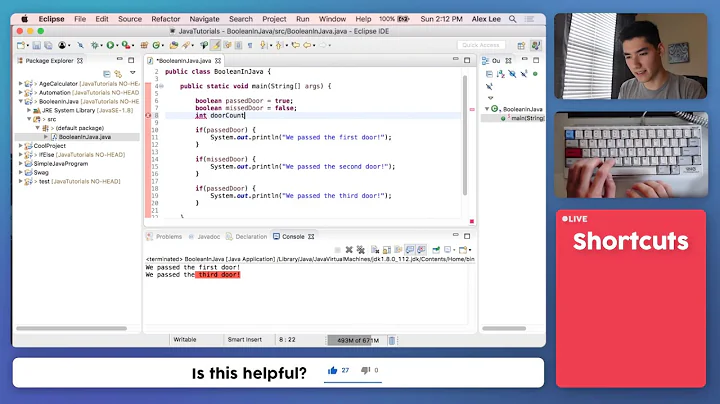The image size is (720, 404).
Task: Click the Last Edit Location arrow icon
Action: coord(296,45)
